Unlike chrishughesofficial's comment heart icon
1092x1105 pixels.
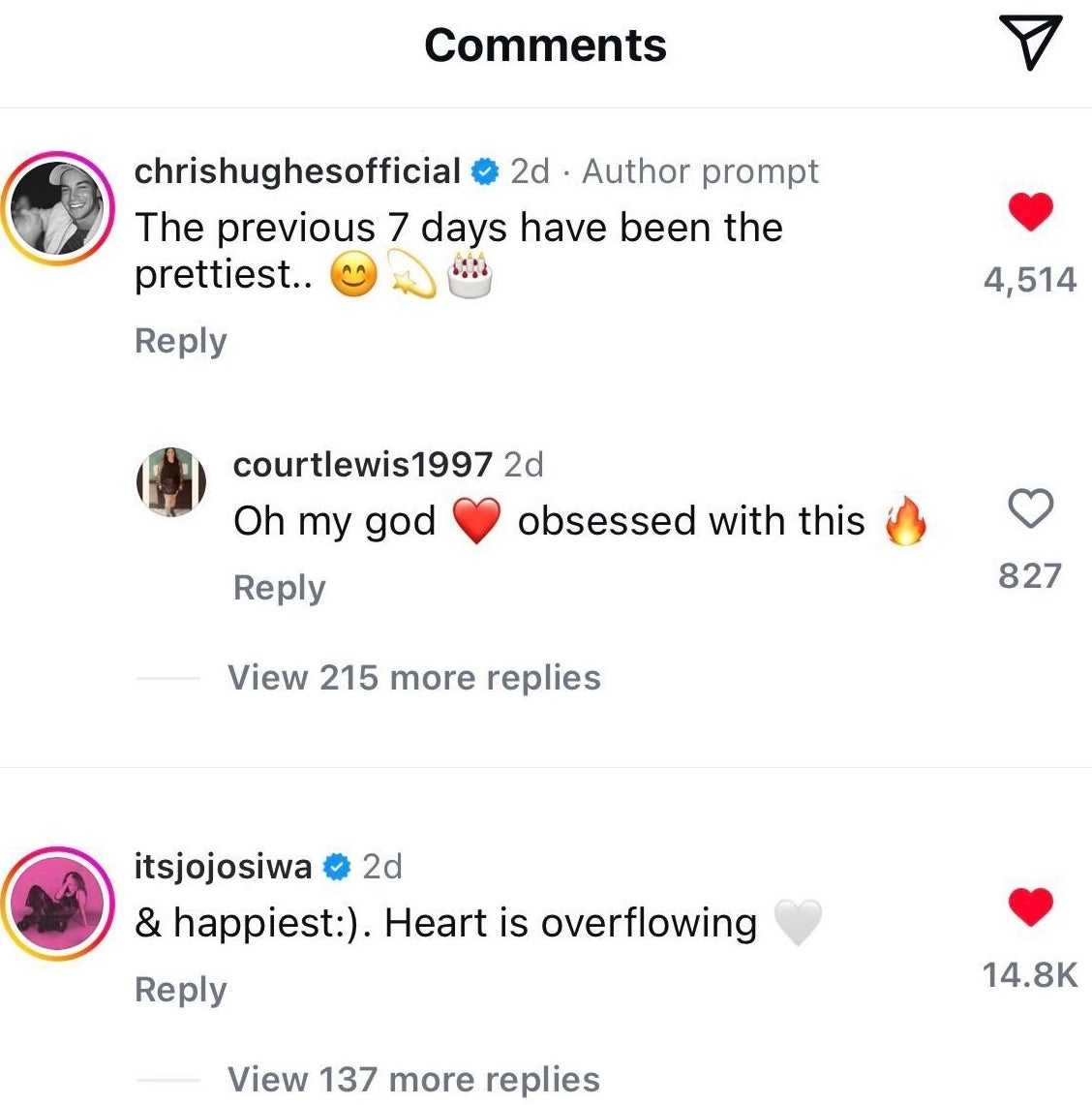click(x=1031, y=211)
